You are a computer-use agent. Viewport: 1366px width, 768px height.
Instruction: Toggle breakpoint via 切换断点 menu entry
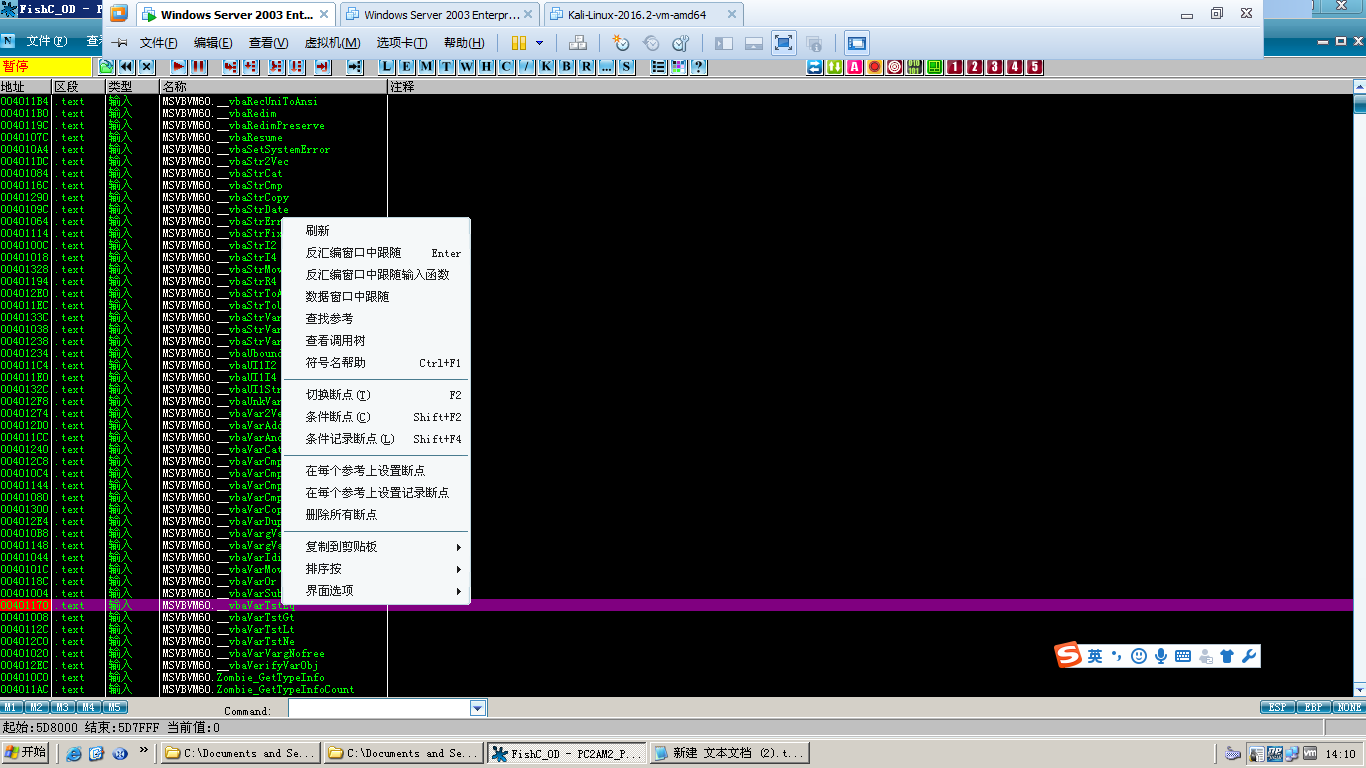(338, 395)
